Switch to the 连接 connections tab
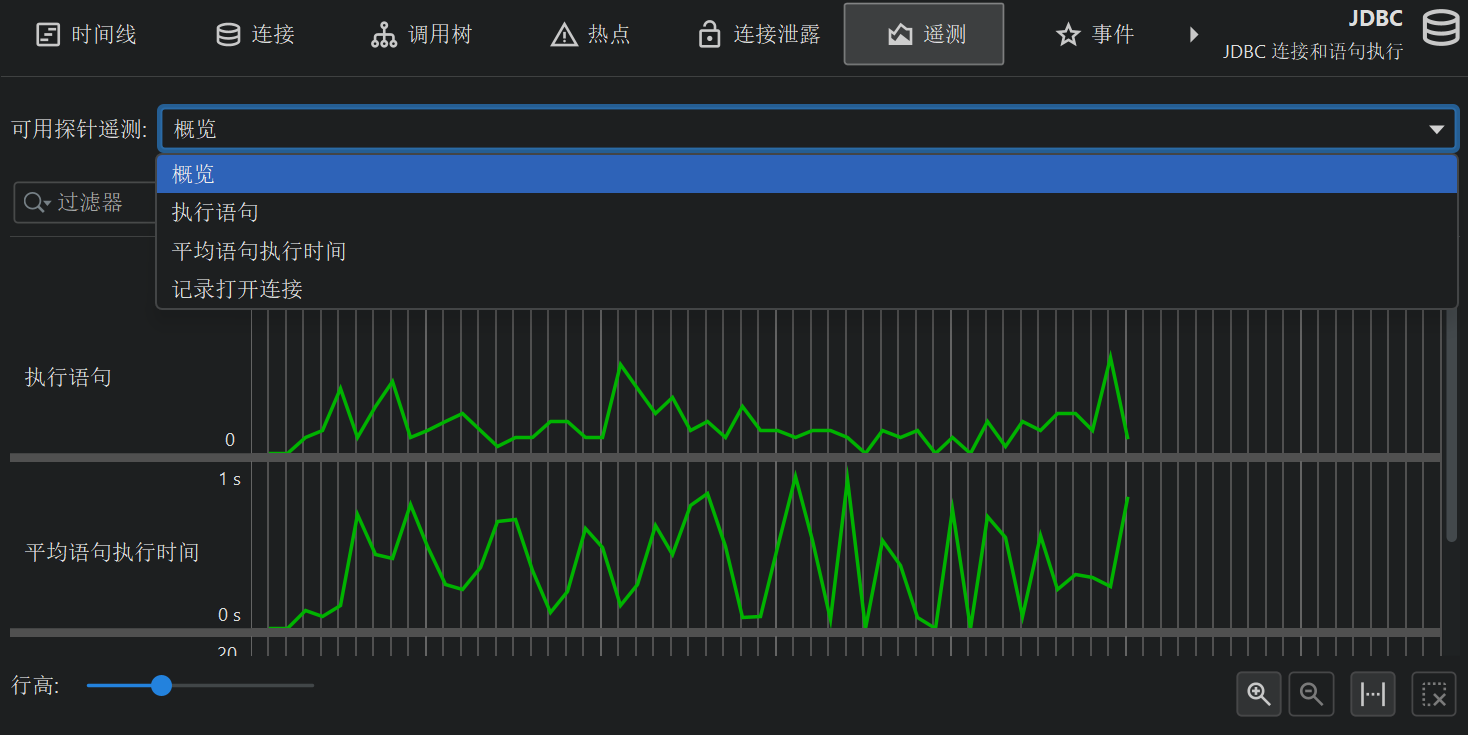Viewport: 1468px width, 735px height. point(256,35)
